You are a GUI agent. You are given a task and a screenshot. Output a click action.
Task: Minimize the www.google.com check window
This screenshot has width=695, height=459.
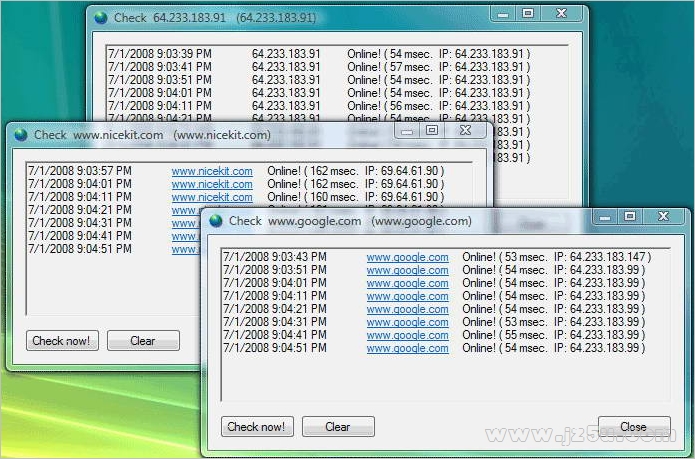pos(605,216)
